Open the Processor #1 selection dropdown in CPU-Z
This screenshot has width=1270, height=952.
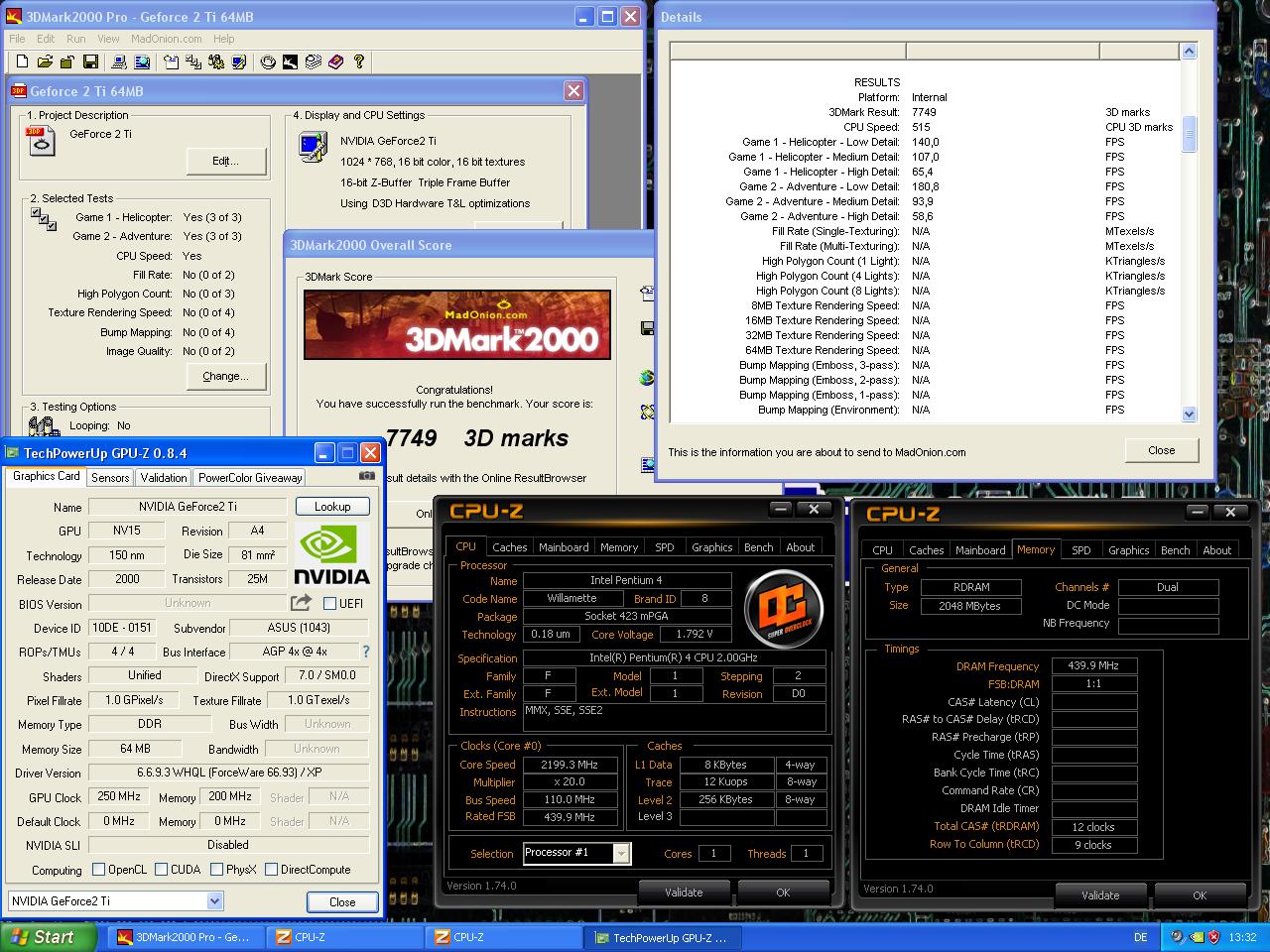[x=621, y=853]
